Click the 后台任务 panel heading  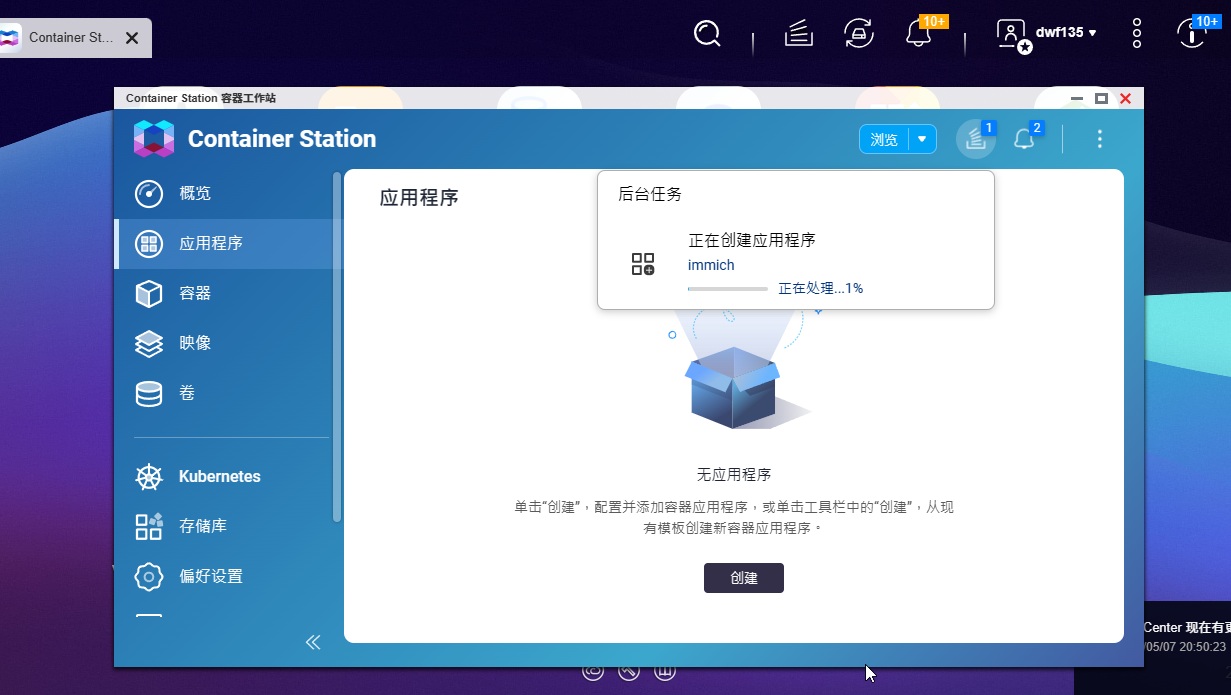point(650,194)
